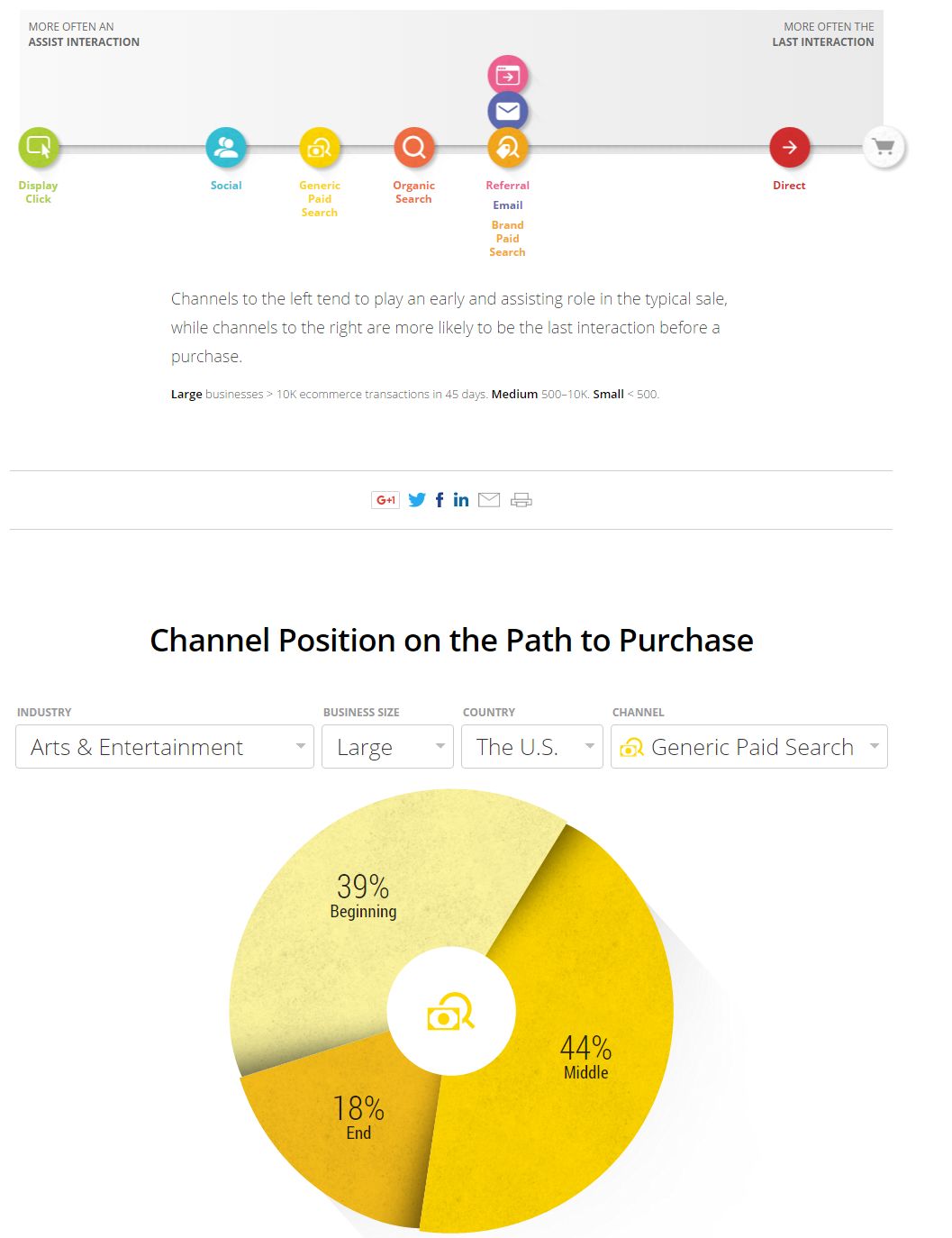The height and width of the screenshot is (1238, 952).
Task: Print the page with the printer icon
Action: pyautogui.click(x=521, y=500)
